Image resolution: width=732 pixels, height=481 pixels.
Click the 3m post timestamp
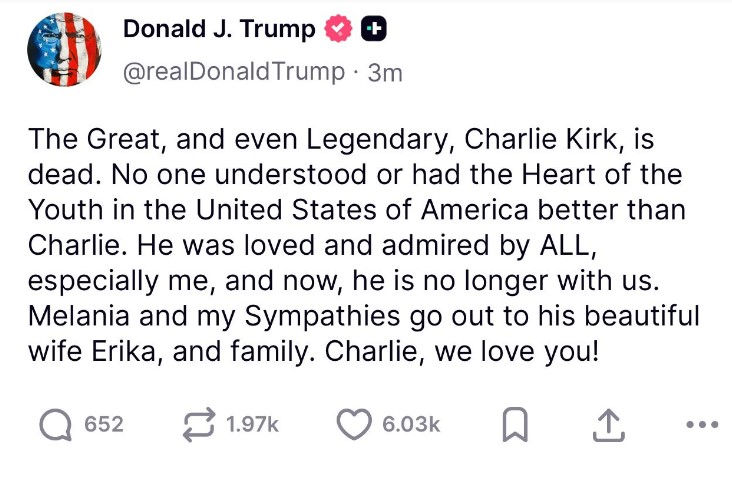click(x=385, y=73)
